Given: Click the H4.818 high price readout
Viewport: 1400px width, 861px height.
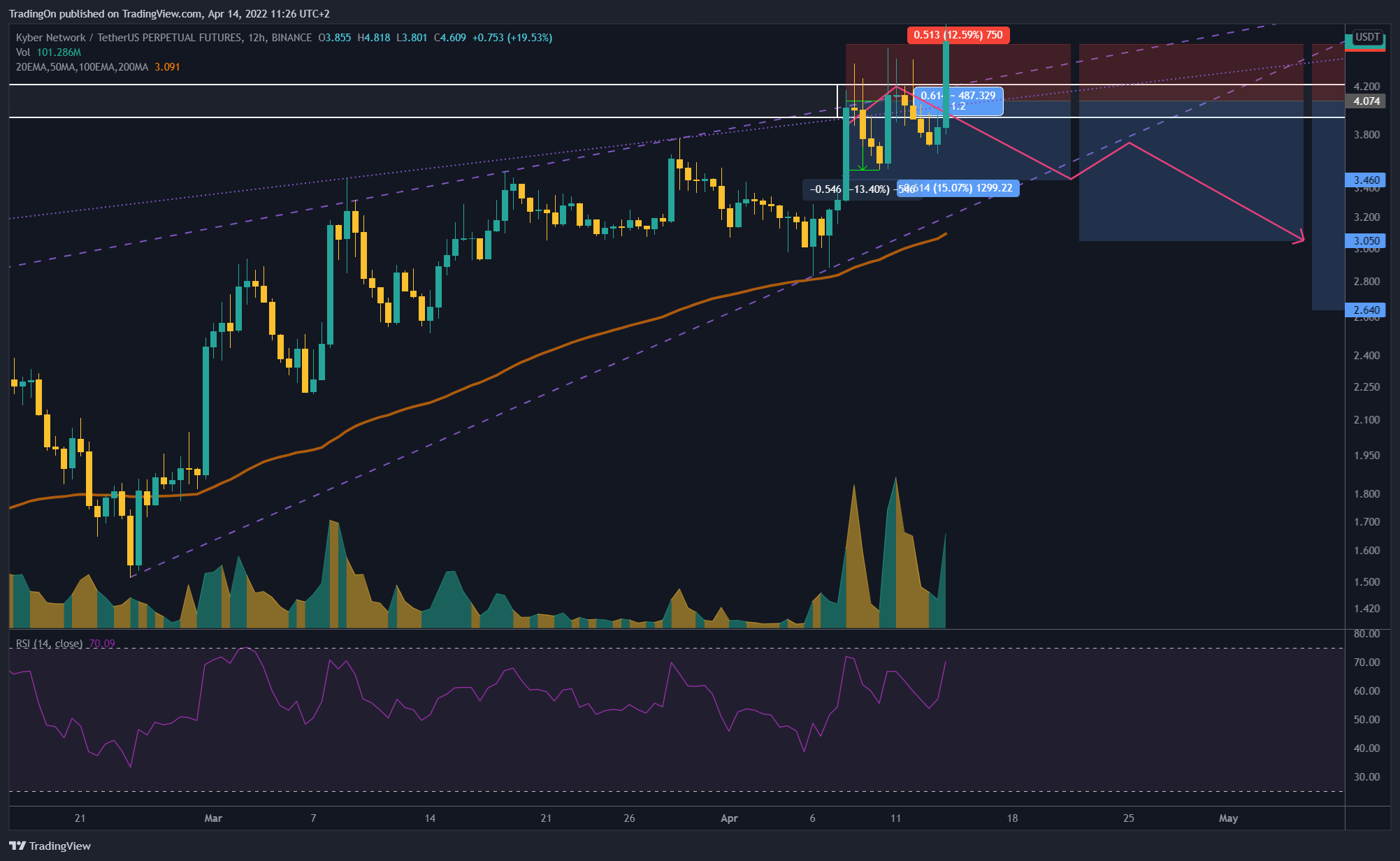Looking at the screenshot, I should click(373, 38).
